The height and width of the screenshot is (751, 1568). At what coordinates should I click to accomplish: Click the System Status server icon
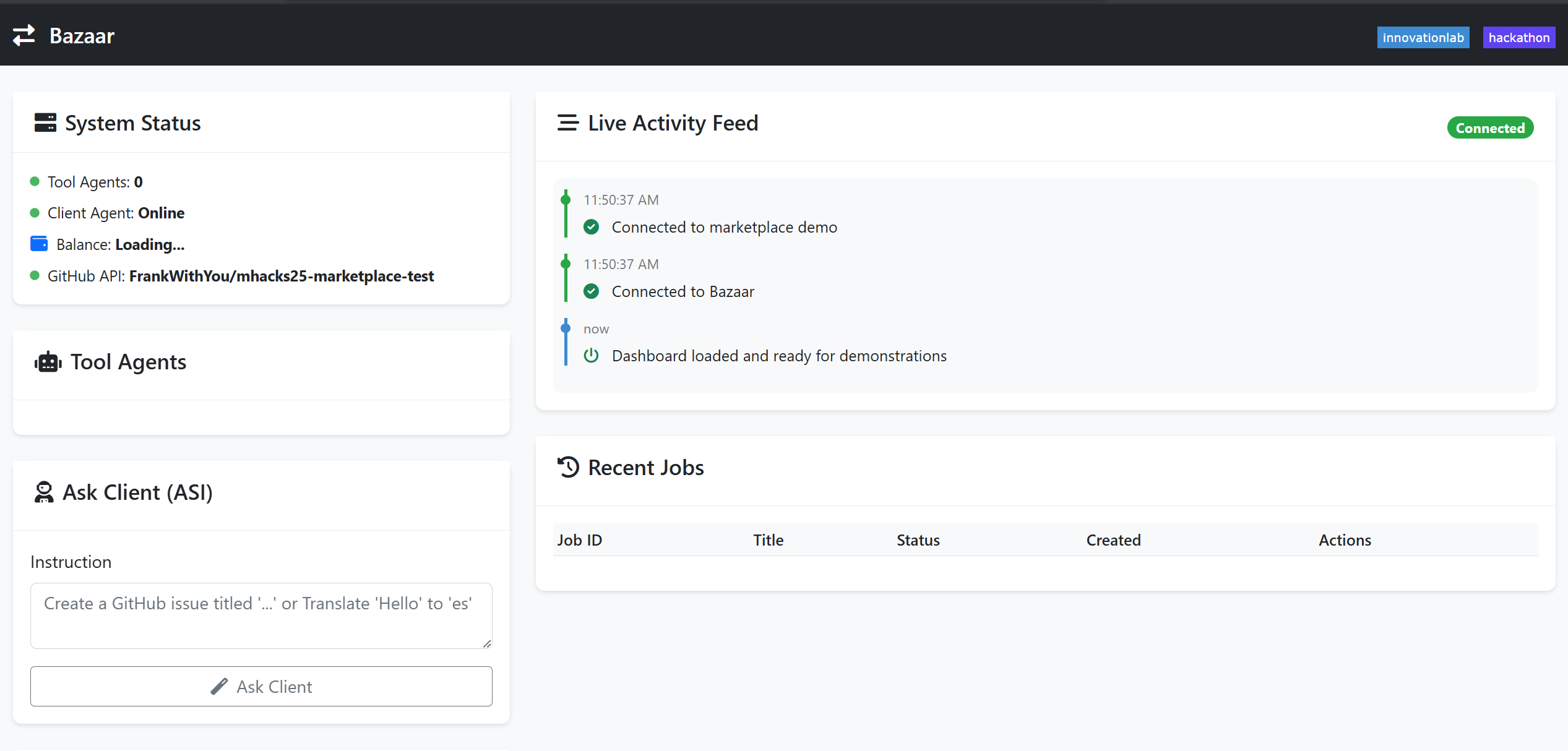(x=45, y=122)
